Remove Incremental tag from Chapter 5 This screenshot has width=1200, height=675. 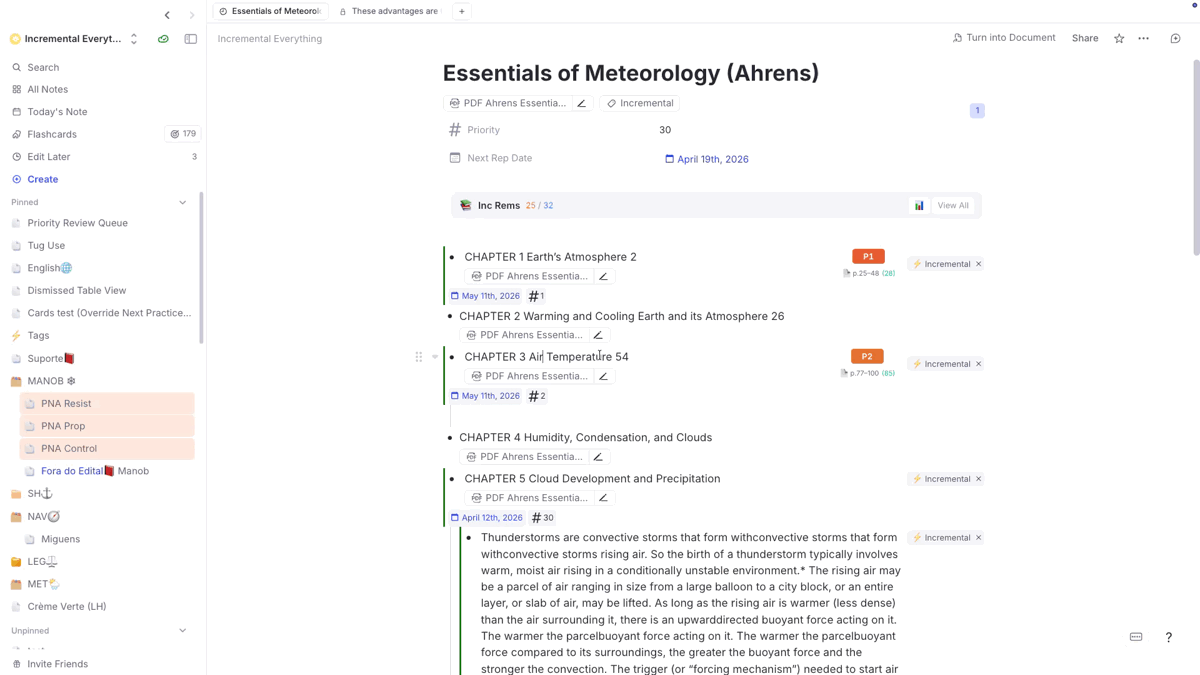click(x=979, y=479)
